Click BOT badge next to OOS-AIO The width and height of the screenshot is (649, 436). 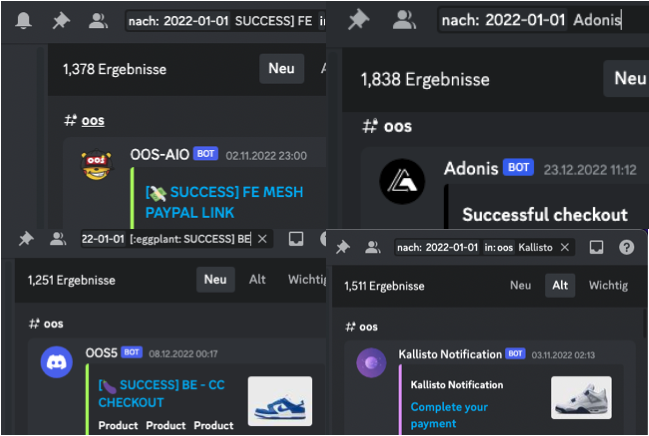[x=206, y=154]
